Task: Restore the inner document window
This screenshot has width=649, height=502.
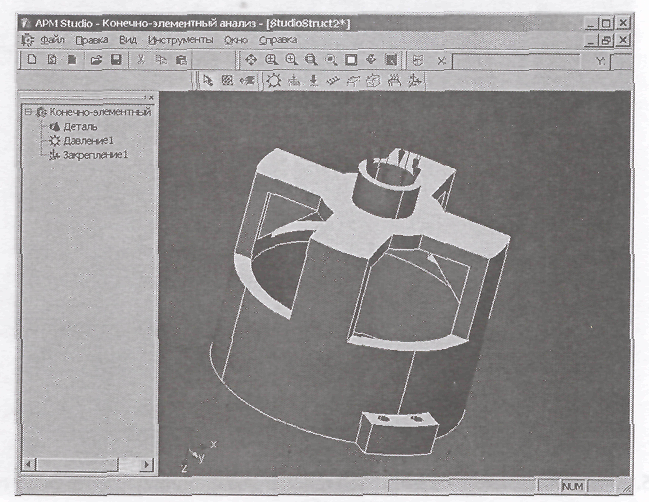Action: [x=606, y=41]
